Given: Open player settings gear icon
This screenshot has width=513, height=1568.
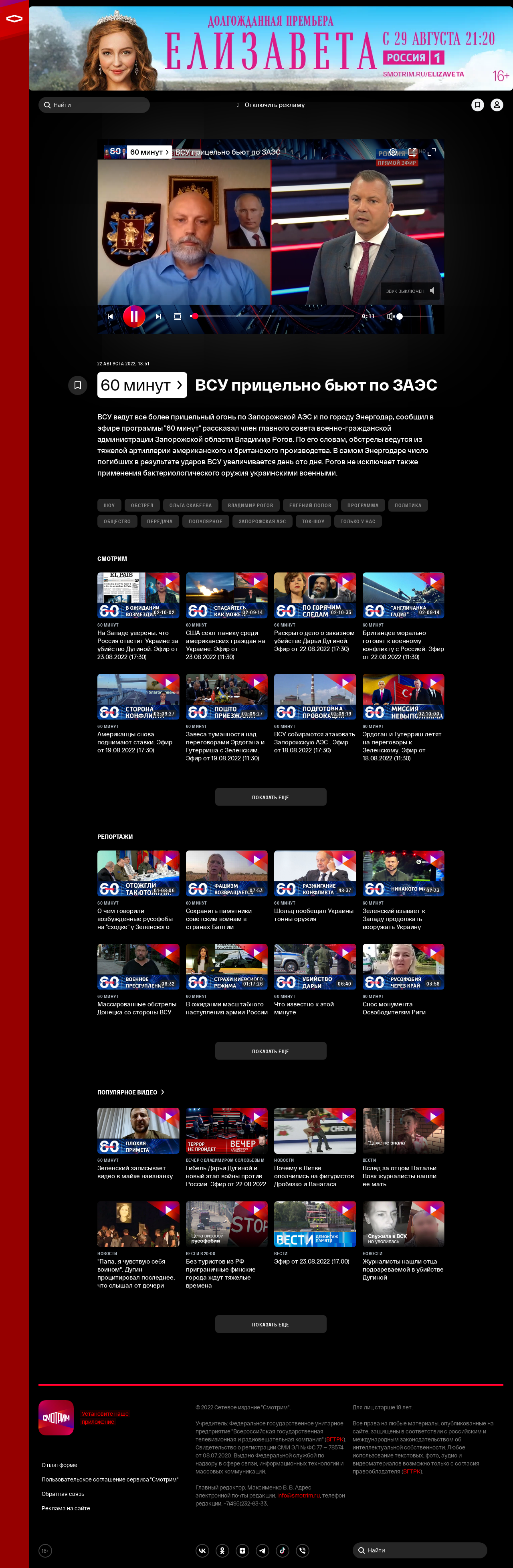Looking at the screenshot, I should 394,151.
